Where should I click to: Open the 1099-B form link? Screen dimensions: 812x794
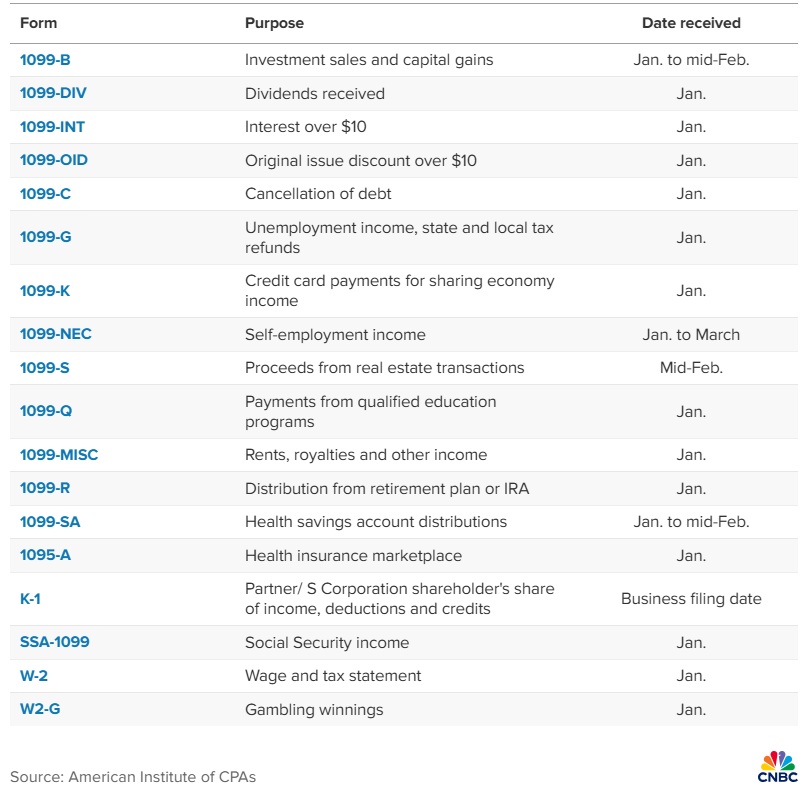(x=44, y=60)
